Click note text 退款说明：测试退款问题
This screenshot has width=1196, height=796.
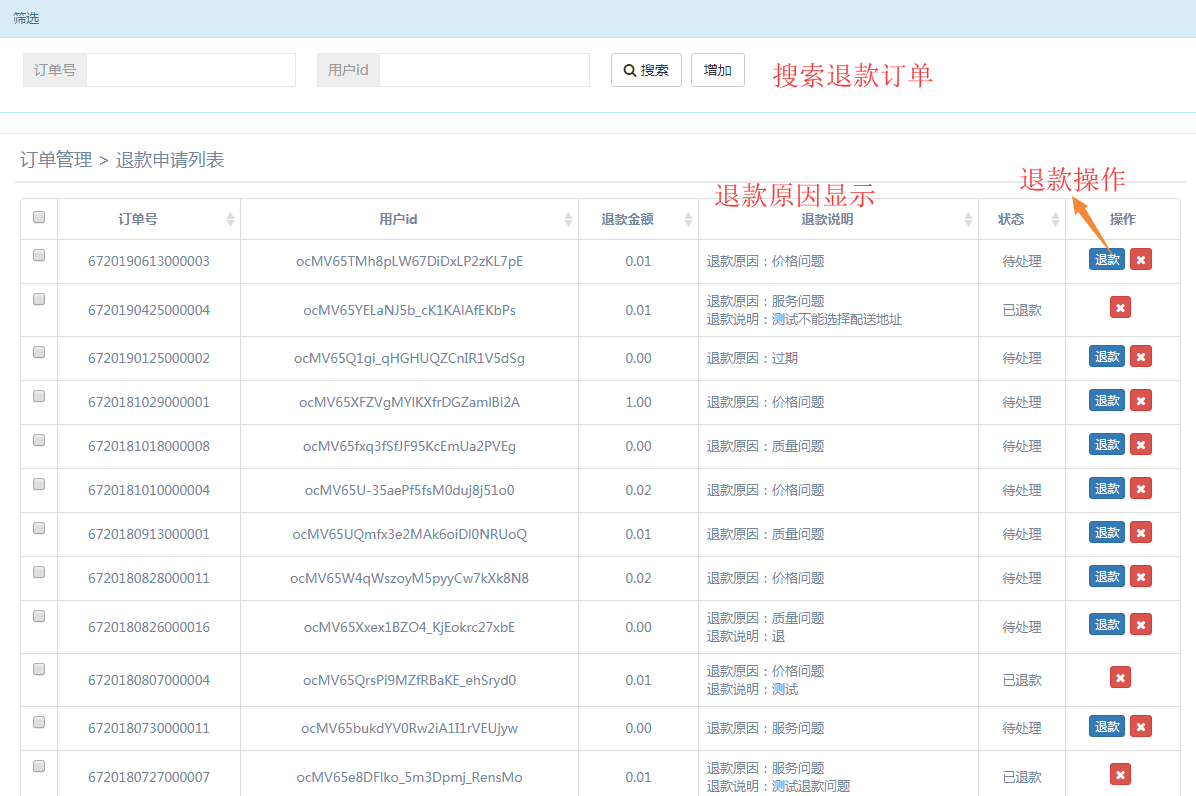pyautogui.click(x=778, y=786)
